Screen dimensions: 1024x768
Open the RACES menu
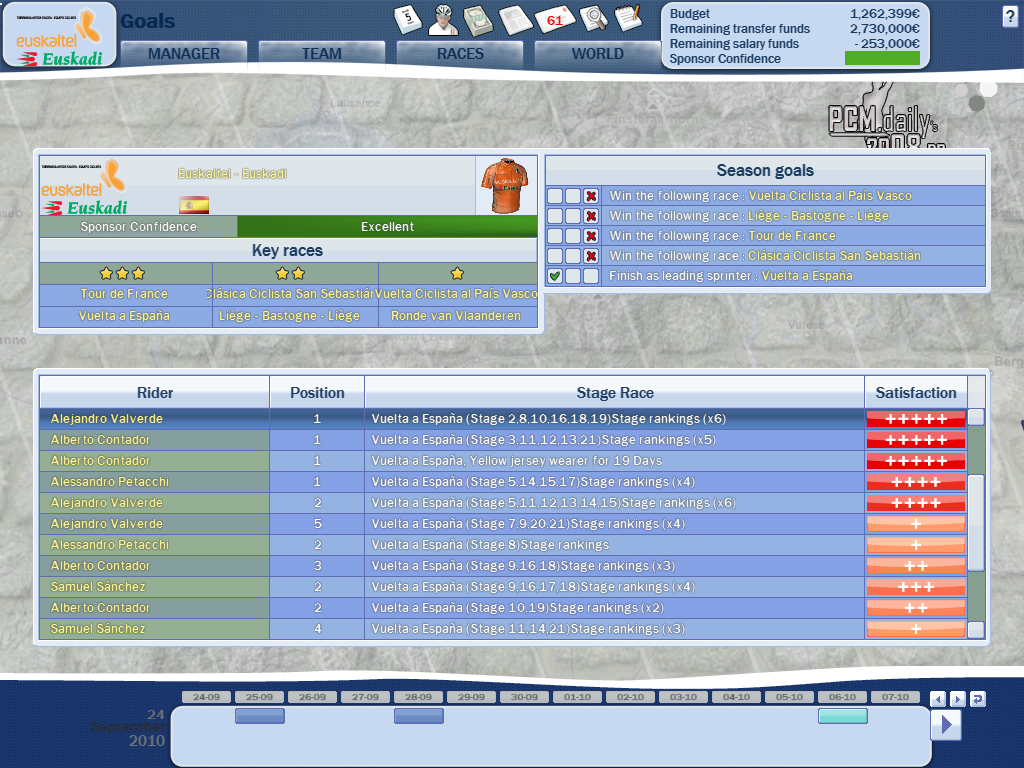(460, 54)
